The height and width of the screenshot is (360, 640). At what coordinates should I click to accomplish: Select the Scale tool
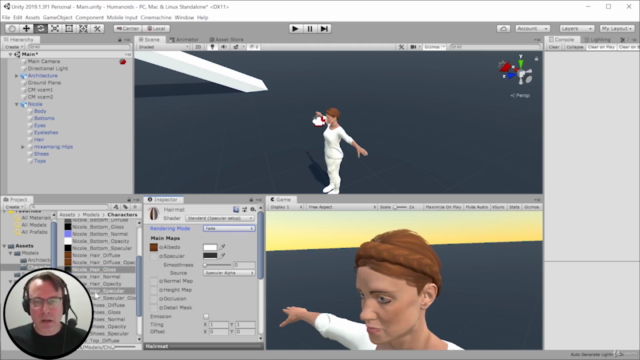pyautogui.click(x=55, y=29)
